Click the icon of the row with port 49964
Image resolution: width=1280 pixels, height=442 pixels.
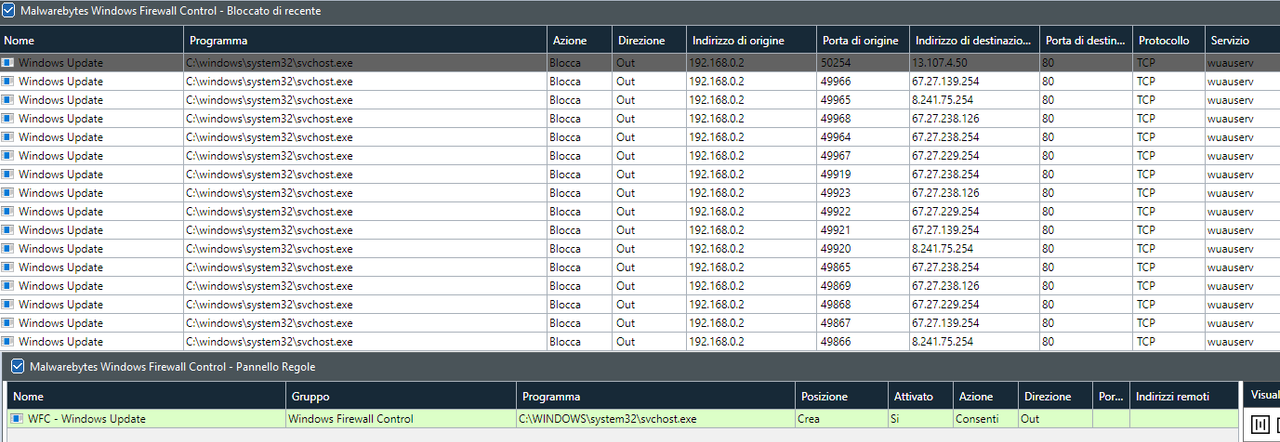(8, 137)
